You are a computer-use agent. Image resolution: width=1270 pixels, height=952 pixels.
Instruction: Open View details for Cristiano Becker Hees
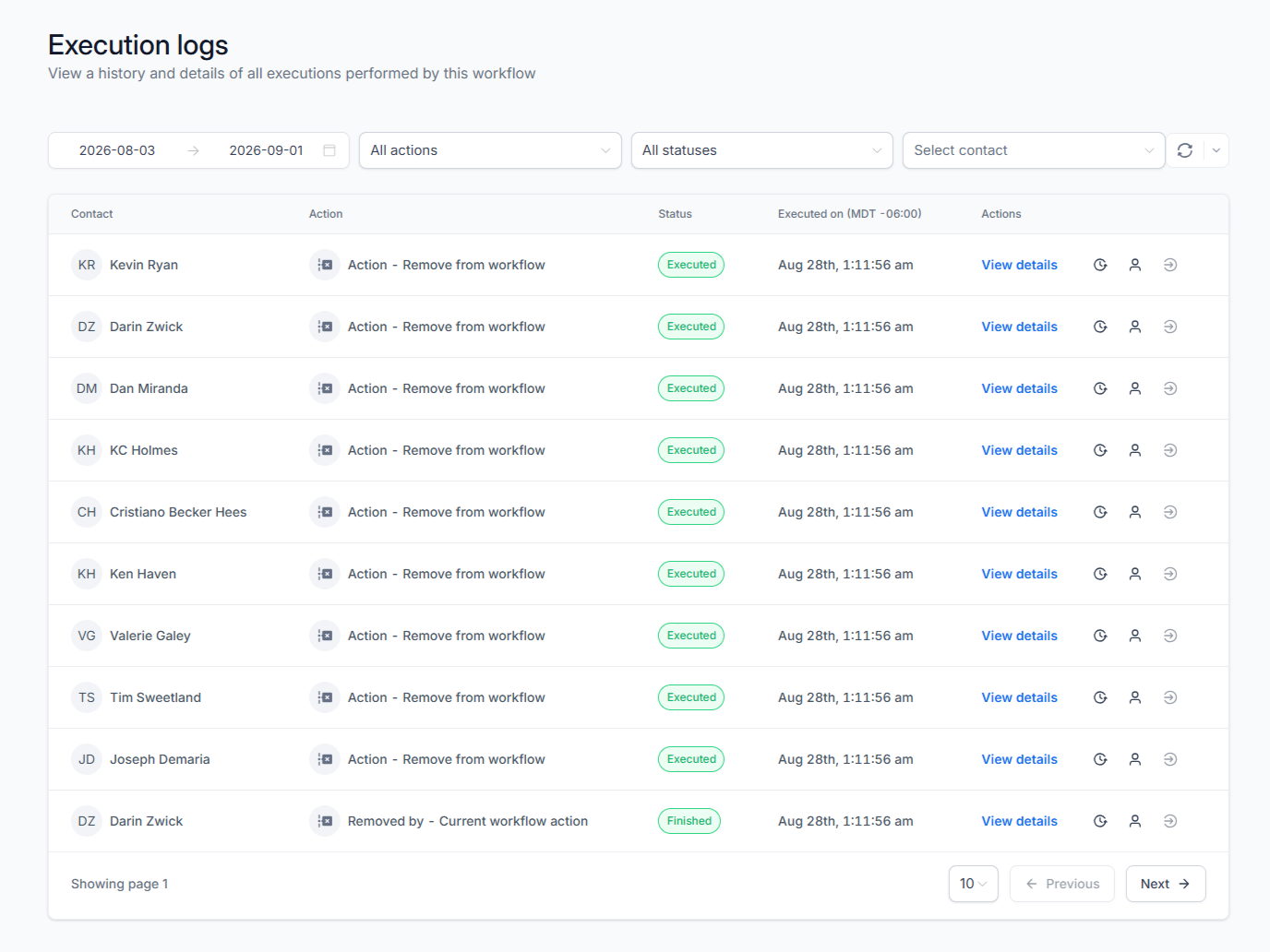[x=1020, y=512]
